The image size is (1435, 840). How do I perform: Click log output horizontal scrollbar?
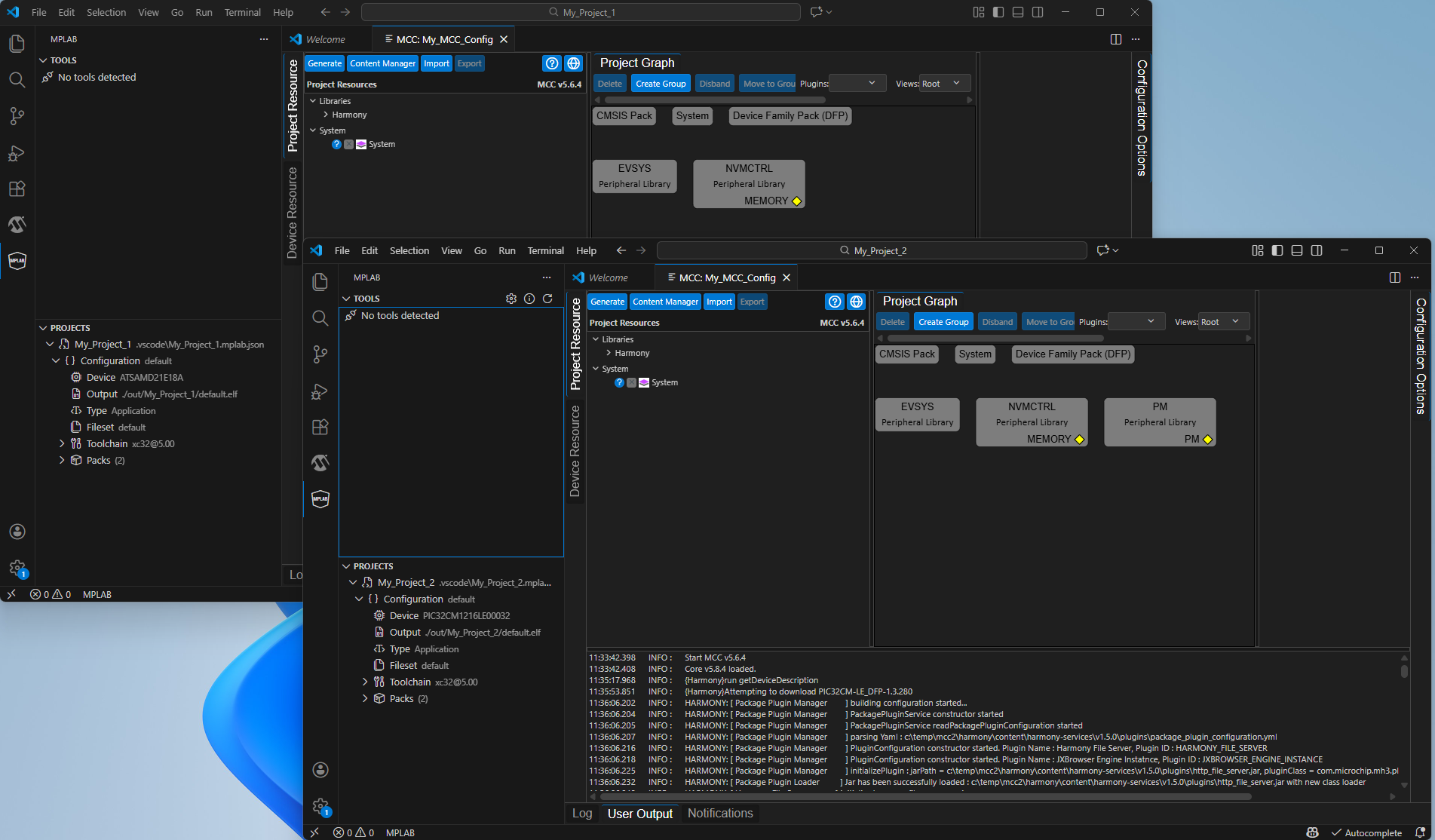click(926, 796)
